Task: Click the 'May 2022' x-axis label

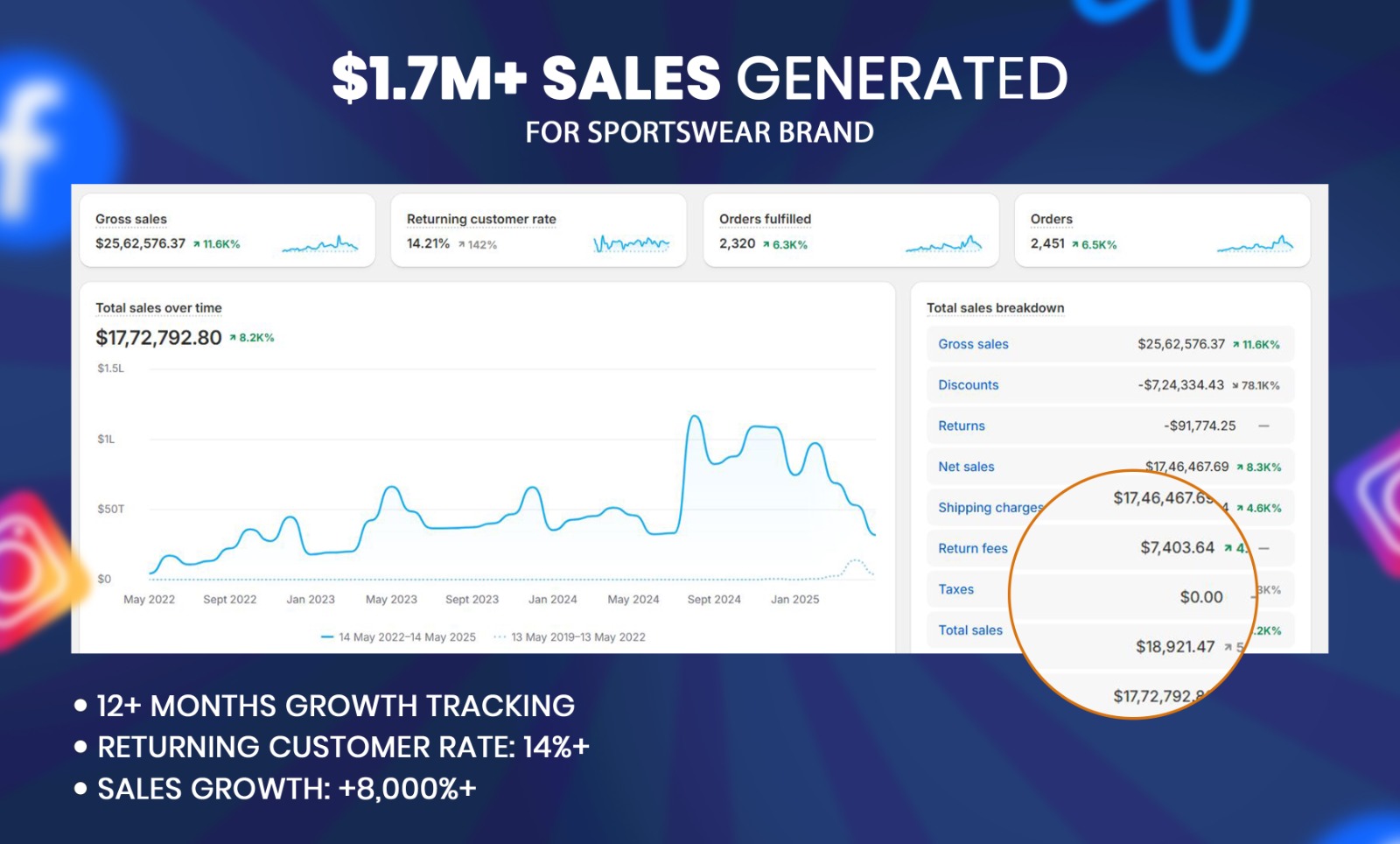Action: point(150,600)
